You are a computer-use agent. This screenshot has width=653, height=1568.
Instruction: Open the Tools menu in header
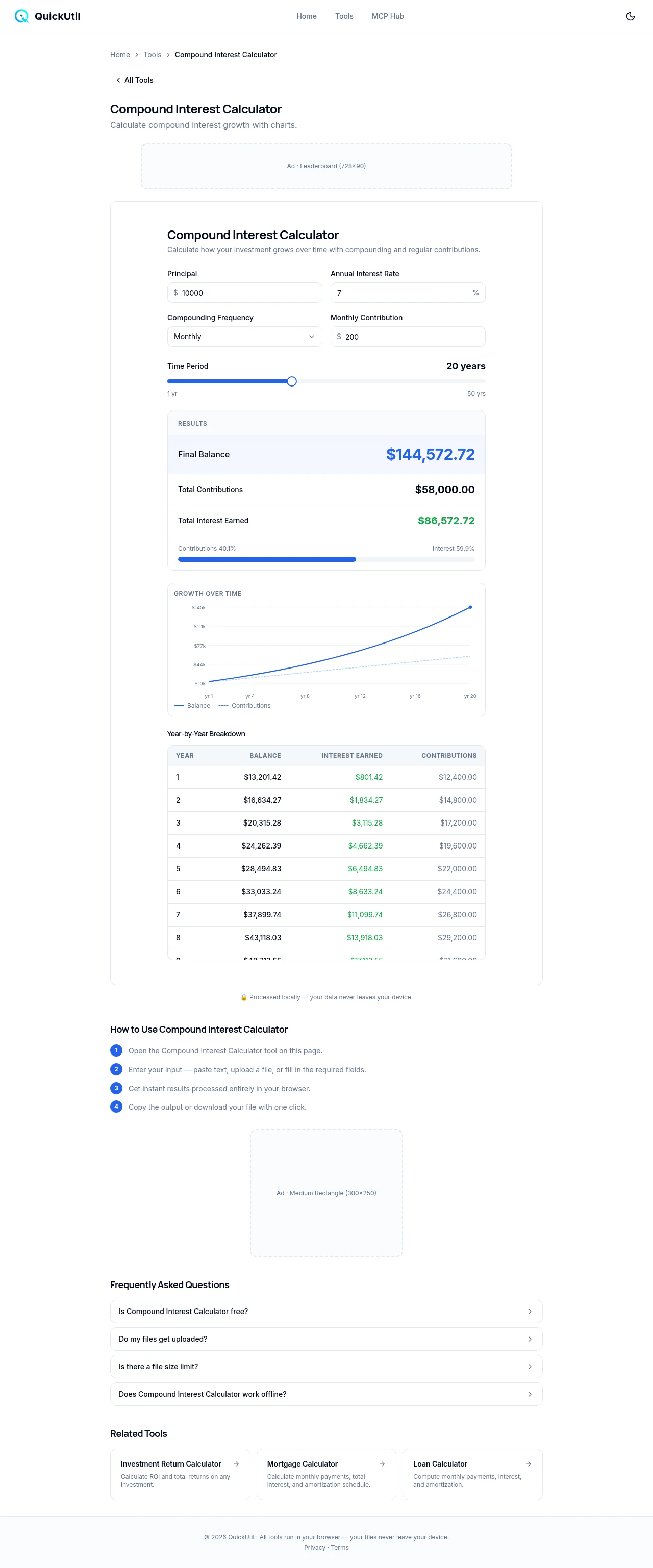click(x=343, y=16)
